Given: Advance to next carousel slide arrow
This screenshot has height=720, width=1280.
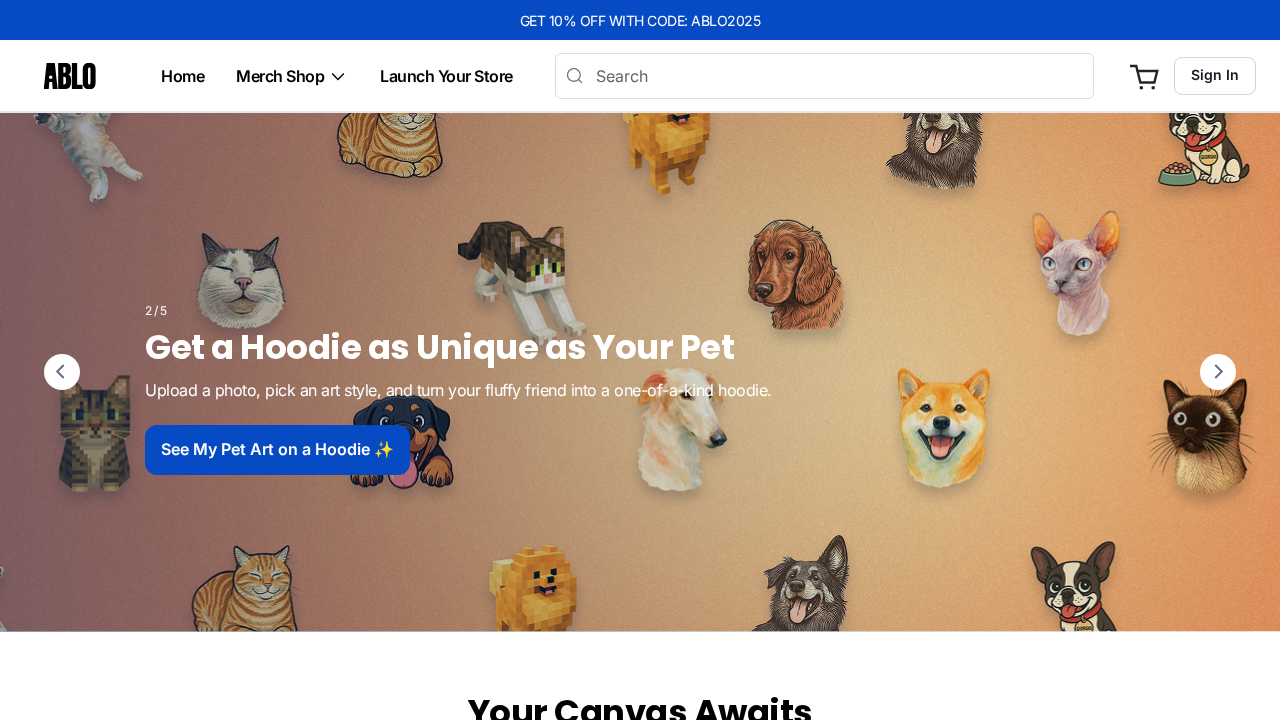Looking at the screenshot, I should tap(1218, 372).
